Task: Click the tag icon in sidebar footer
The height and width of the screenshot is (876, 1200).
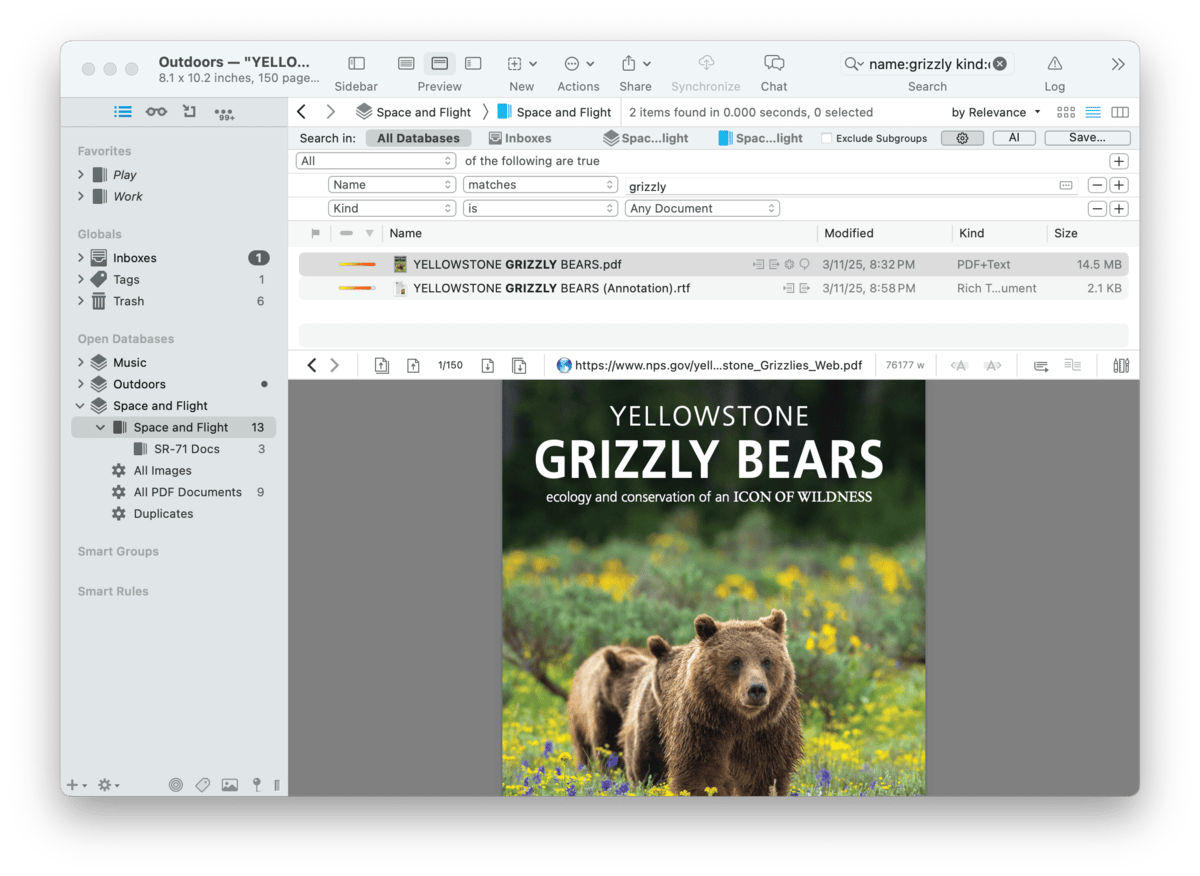Action: click(x=202, y=785)
